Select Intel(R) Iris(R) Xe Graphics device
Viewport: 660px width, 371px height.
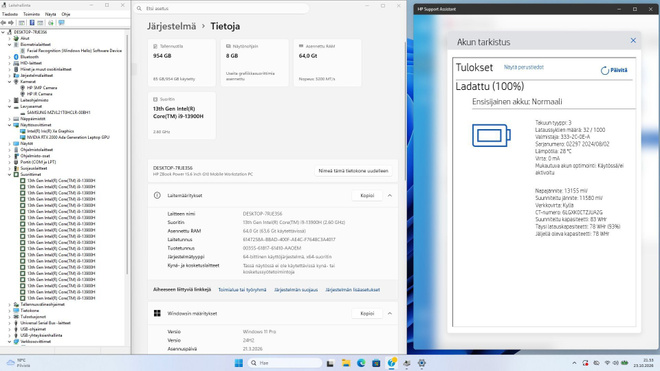tap(51, 131)
